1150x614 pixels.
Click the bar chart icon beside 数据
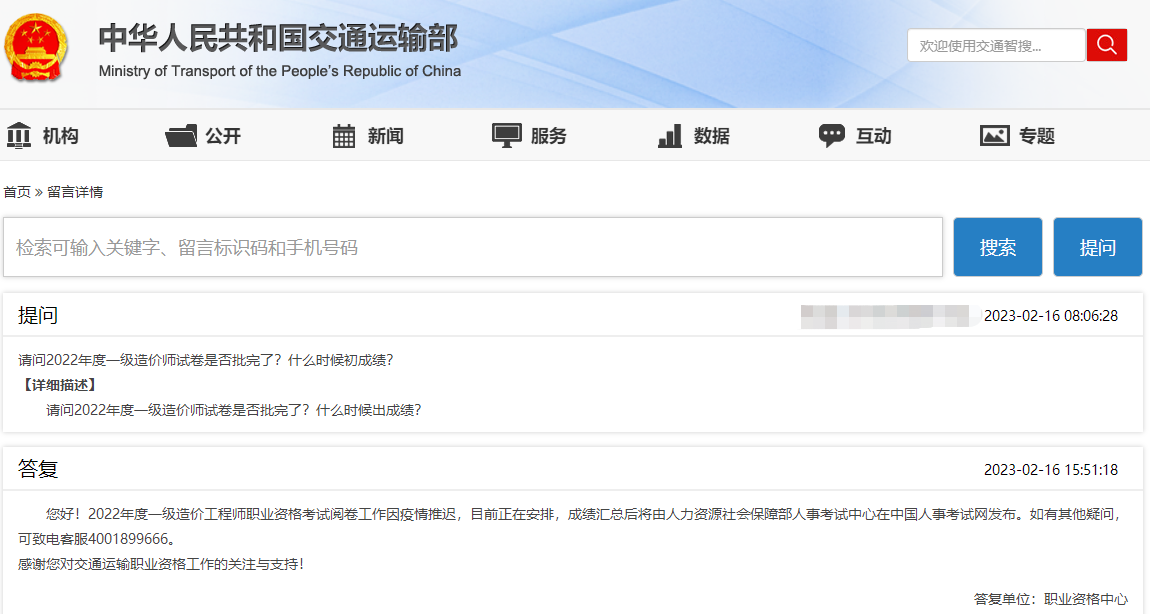click(667, 134)
